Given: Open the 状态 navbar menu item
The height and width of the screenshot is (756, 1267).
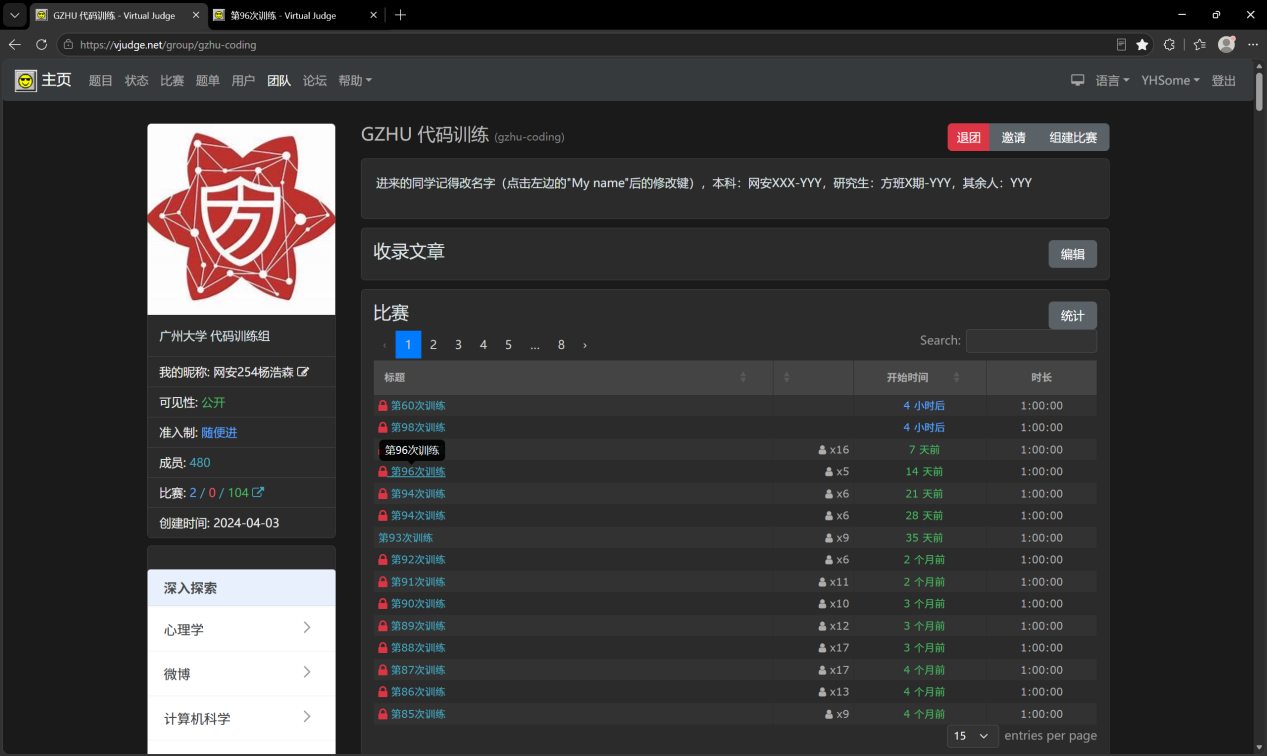Looking at the screenshot, I should 137,80.
